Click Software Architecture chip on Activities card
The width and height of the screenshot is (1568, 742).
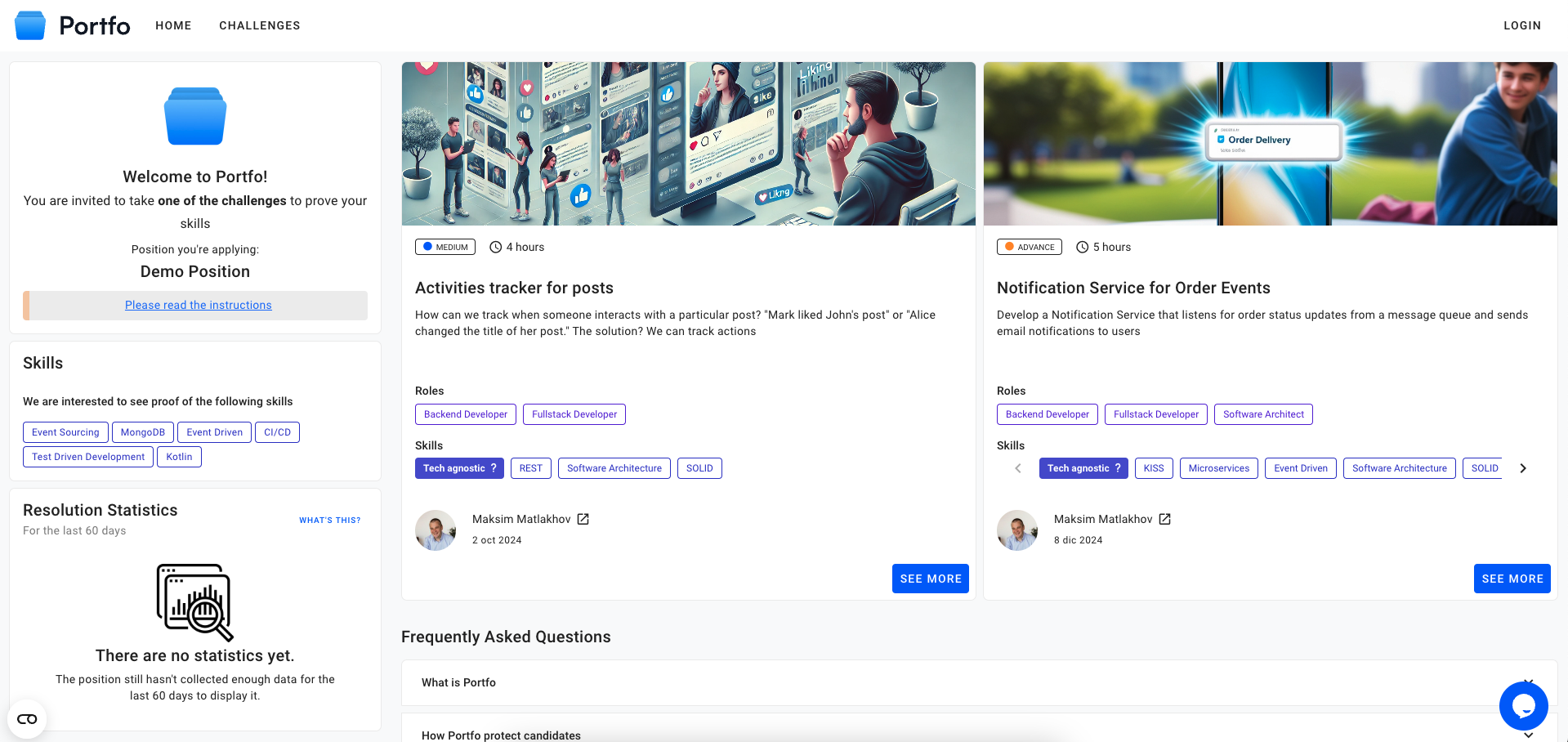tap(614, 468)
